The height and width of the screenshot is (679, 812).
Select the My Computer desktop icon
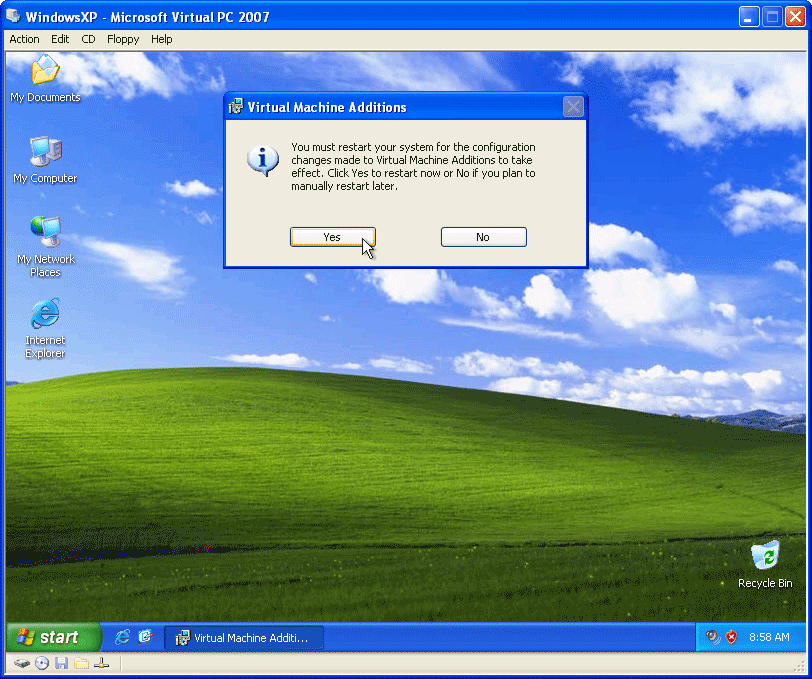coord(45,160)
